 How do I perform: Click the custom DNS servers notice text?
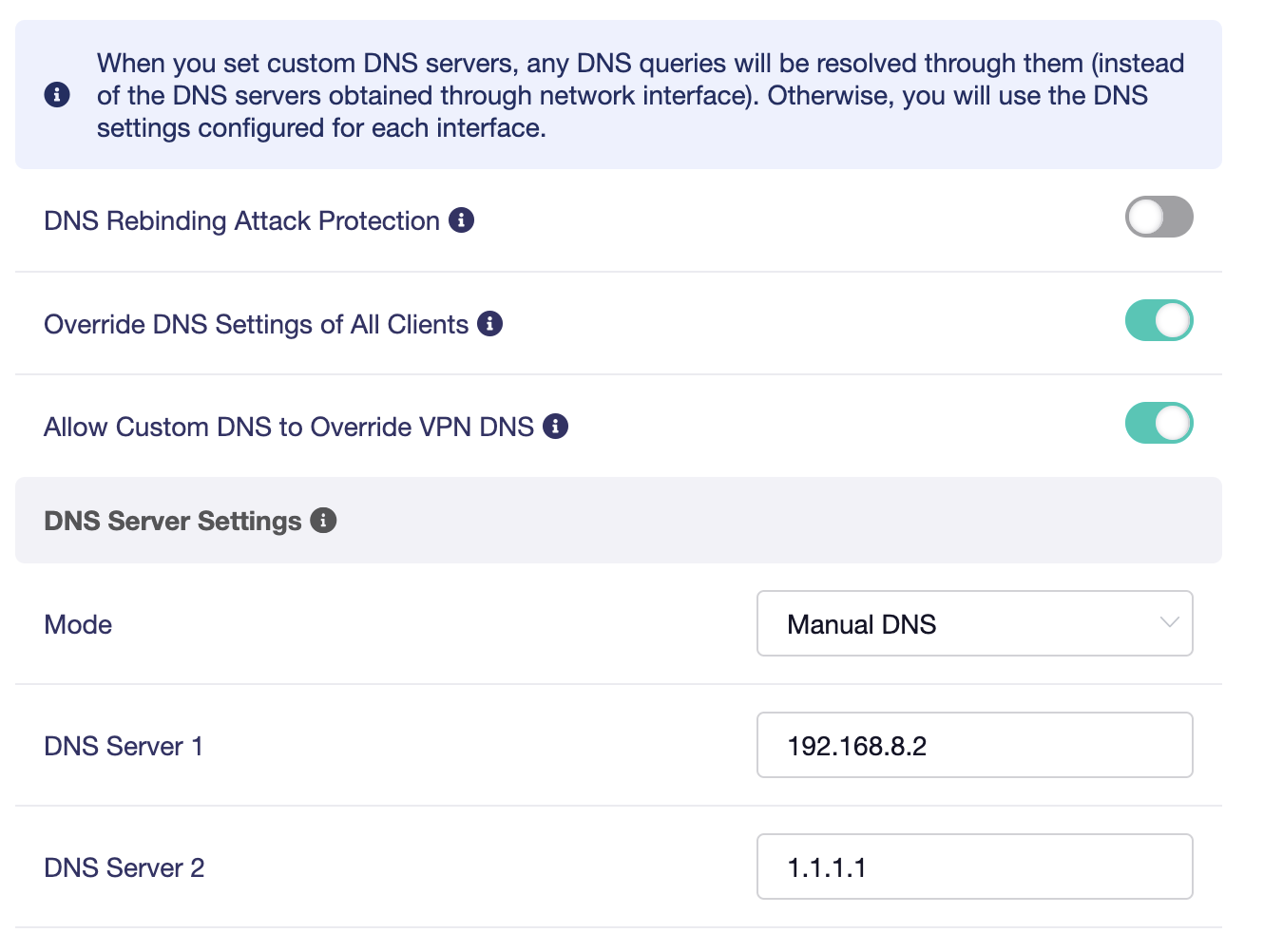coord(640,95)
